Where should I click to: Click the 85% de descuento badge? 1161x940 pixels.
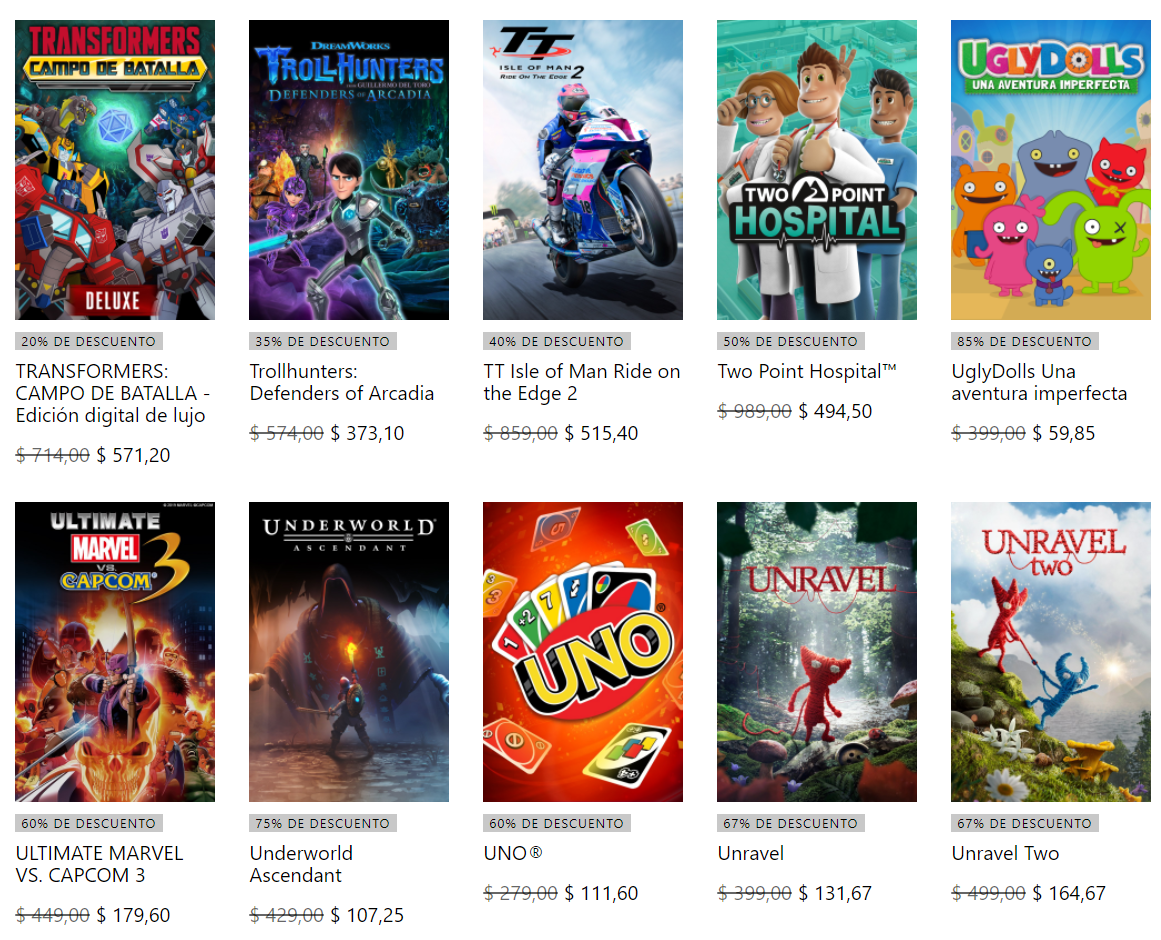[x=1024, y=341]
